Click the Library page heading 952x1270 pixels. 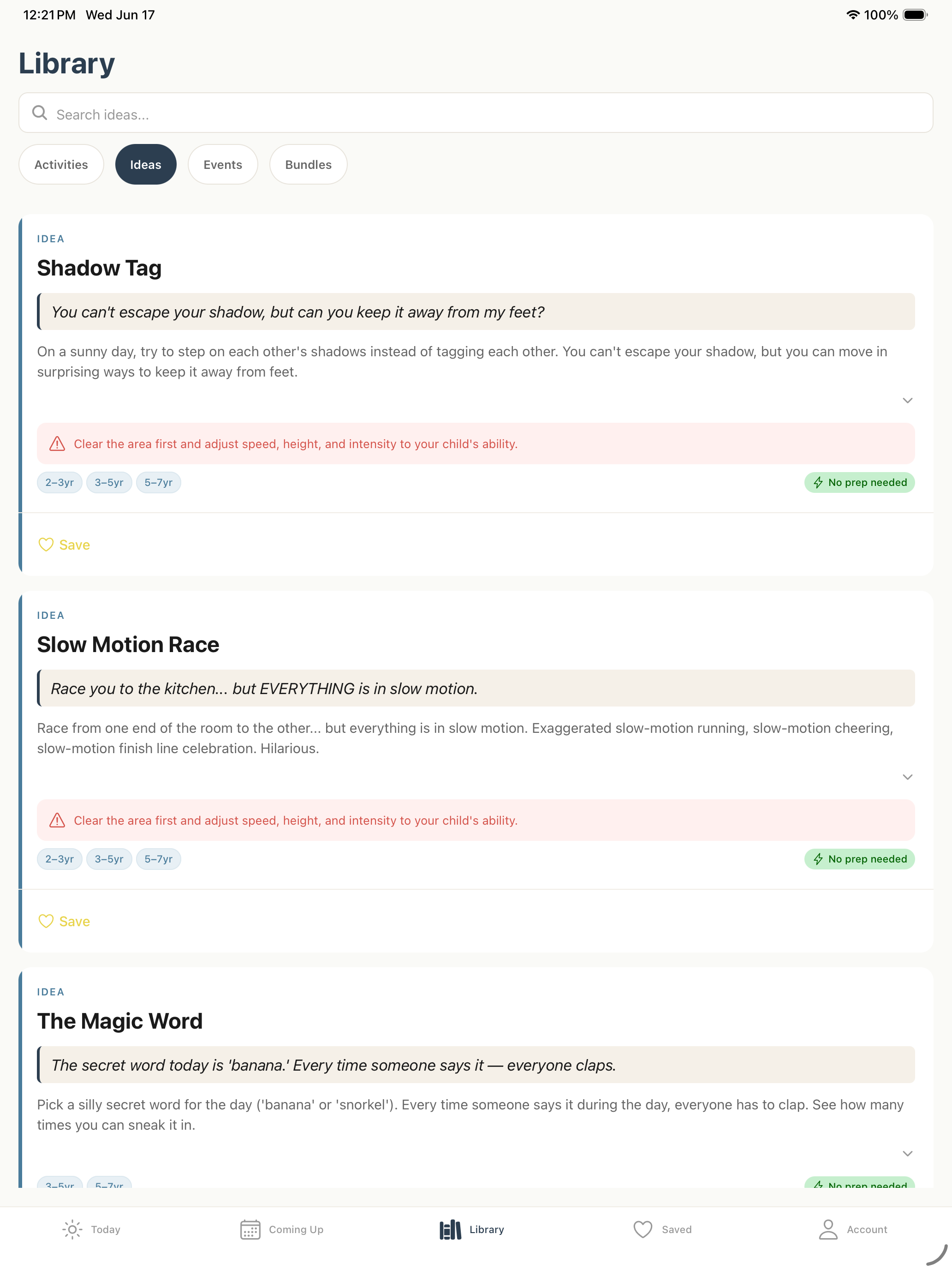pyautogui.click(x=66, y=63)
